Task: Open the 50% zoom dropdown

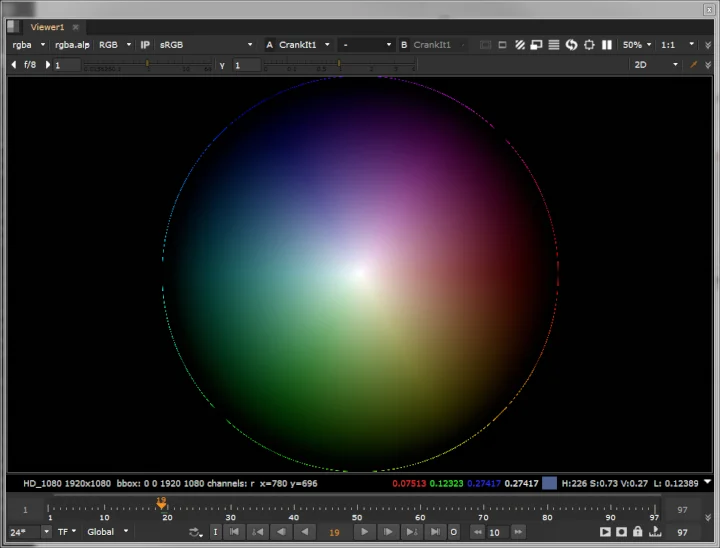Action: tap(637, 45)
